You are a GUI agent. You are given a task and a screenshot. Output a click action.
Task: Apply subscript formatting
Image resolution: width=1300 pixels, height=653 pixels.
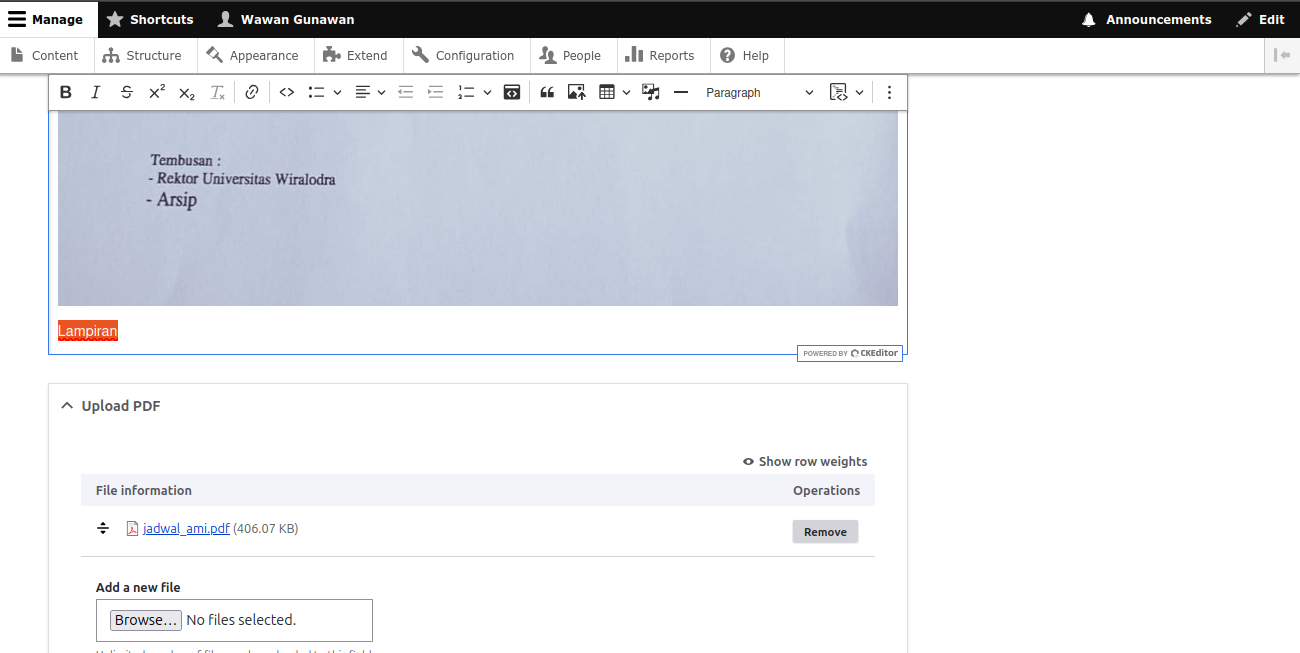tap(187, 92)
